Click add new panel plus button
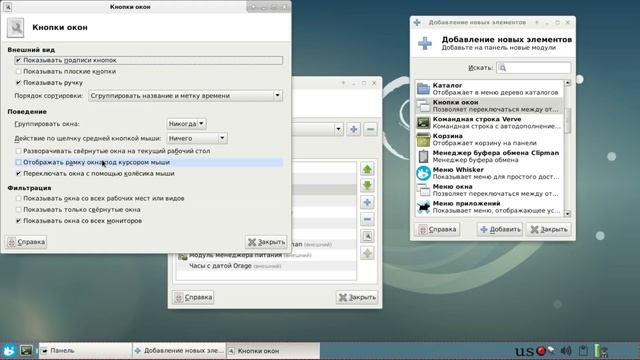 pos(353,129)
